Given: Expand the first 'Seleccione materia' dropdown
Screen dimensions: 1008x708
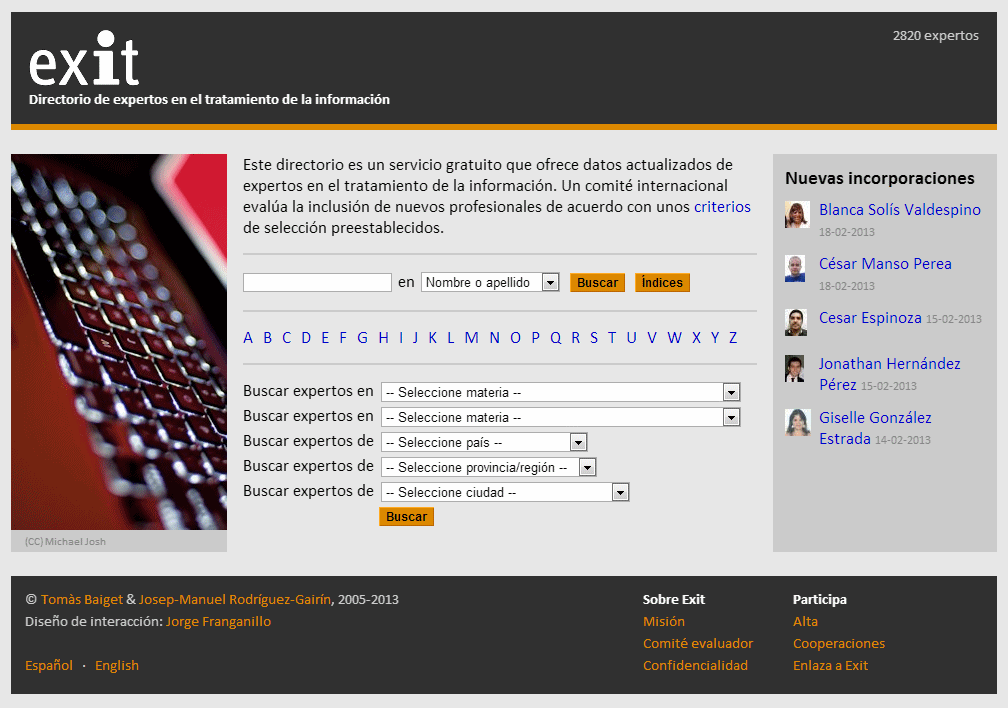Looking at the screenshot, I should (x=560, y=392).
